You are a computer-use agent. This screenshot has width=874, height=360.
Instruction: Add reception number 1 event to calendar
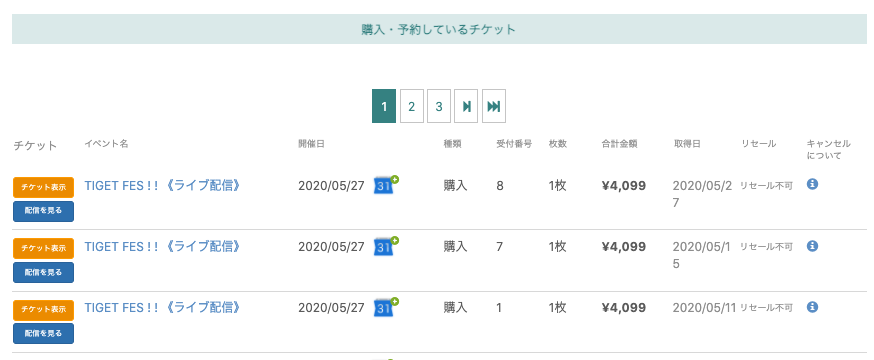coord(386,307)
